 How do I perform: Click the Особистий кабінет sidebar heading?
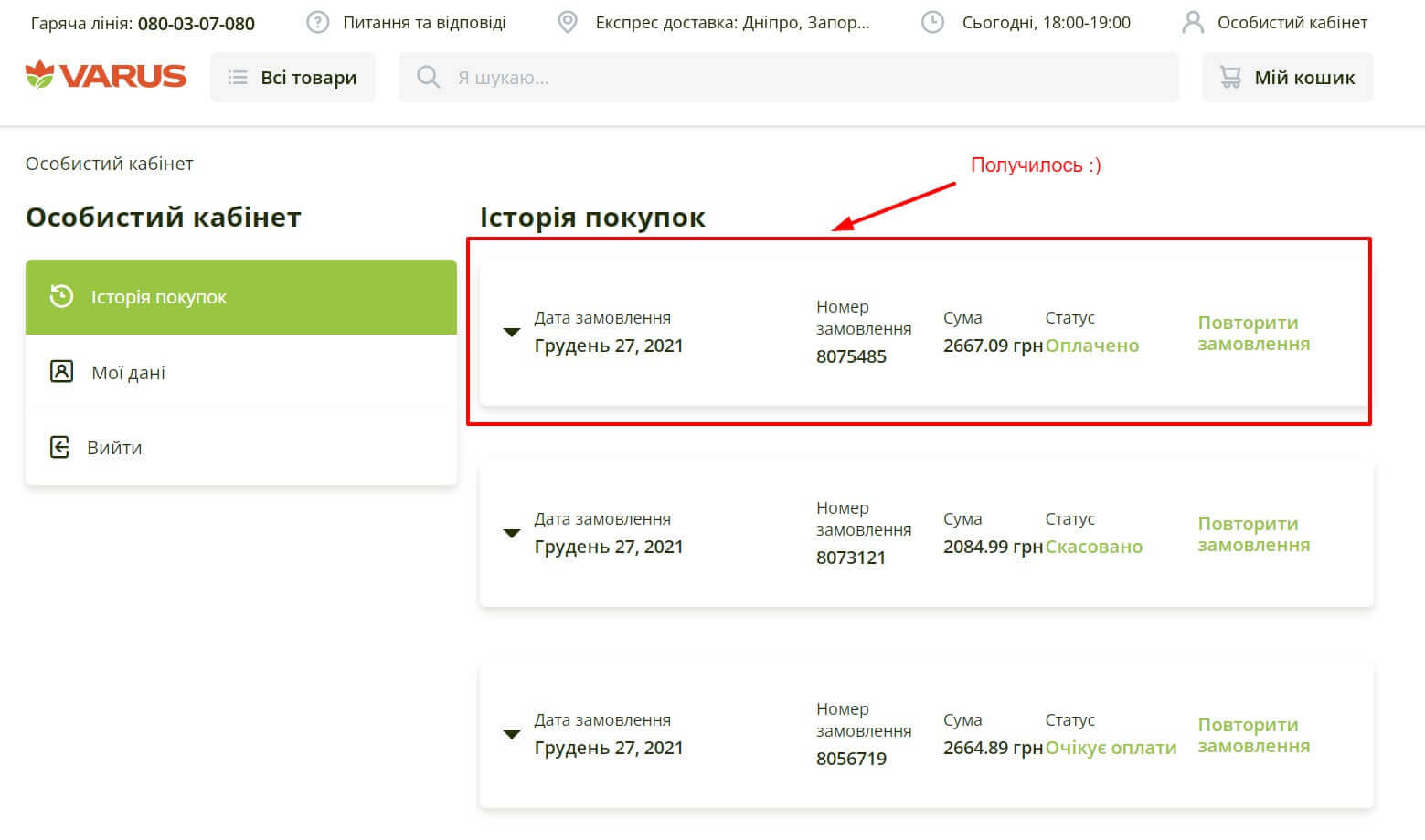pos(164,218)
